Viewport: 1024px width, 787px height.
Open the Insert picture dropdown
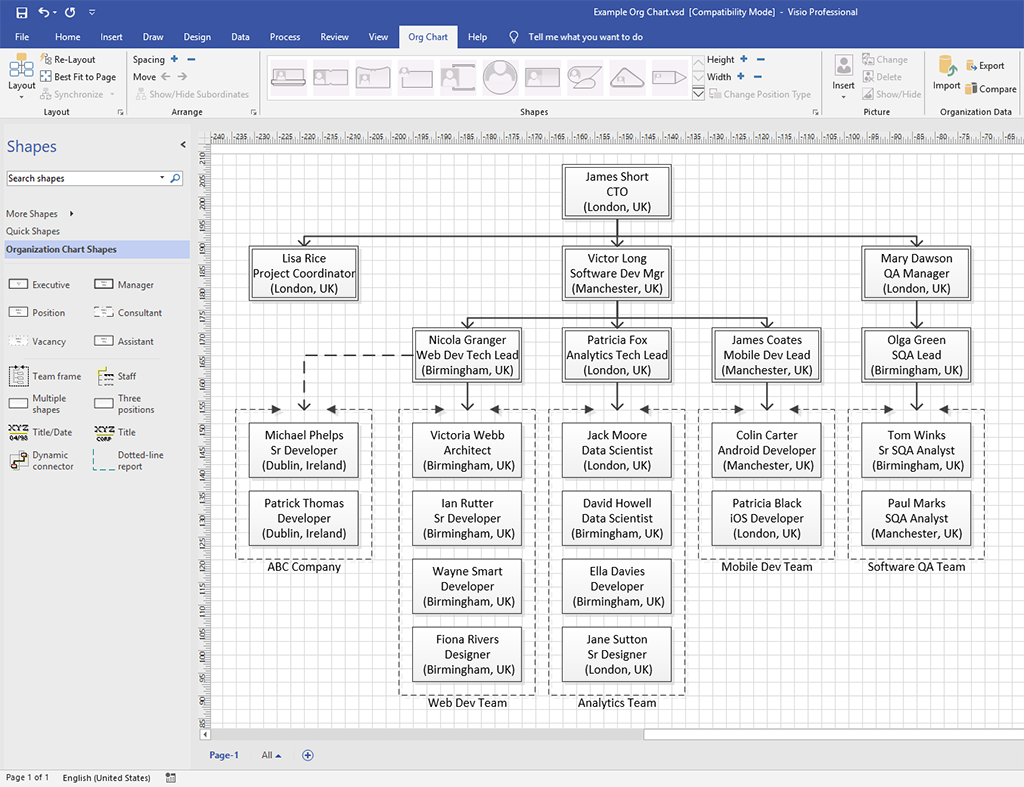(x=843, y=76)
